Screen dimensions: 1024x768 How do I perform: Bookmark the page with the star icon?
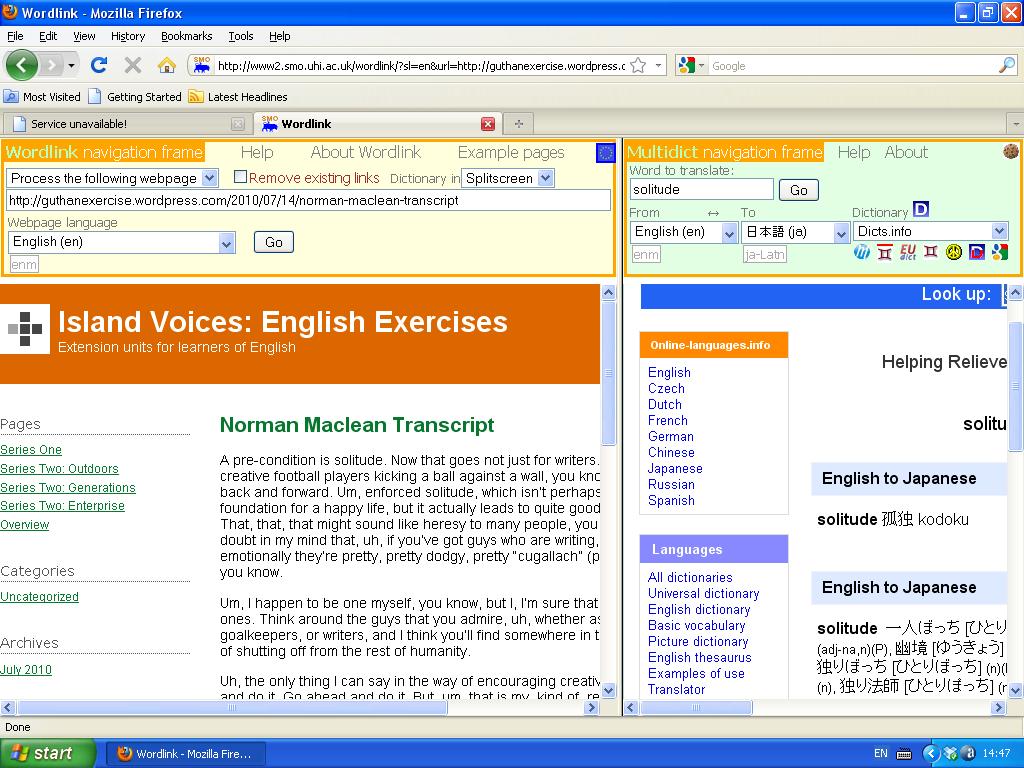tap(637, 66)
